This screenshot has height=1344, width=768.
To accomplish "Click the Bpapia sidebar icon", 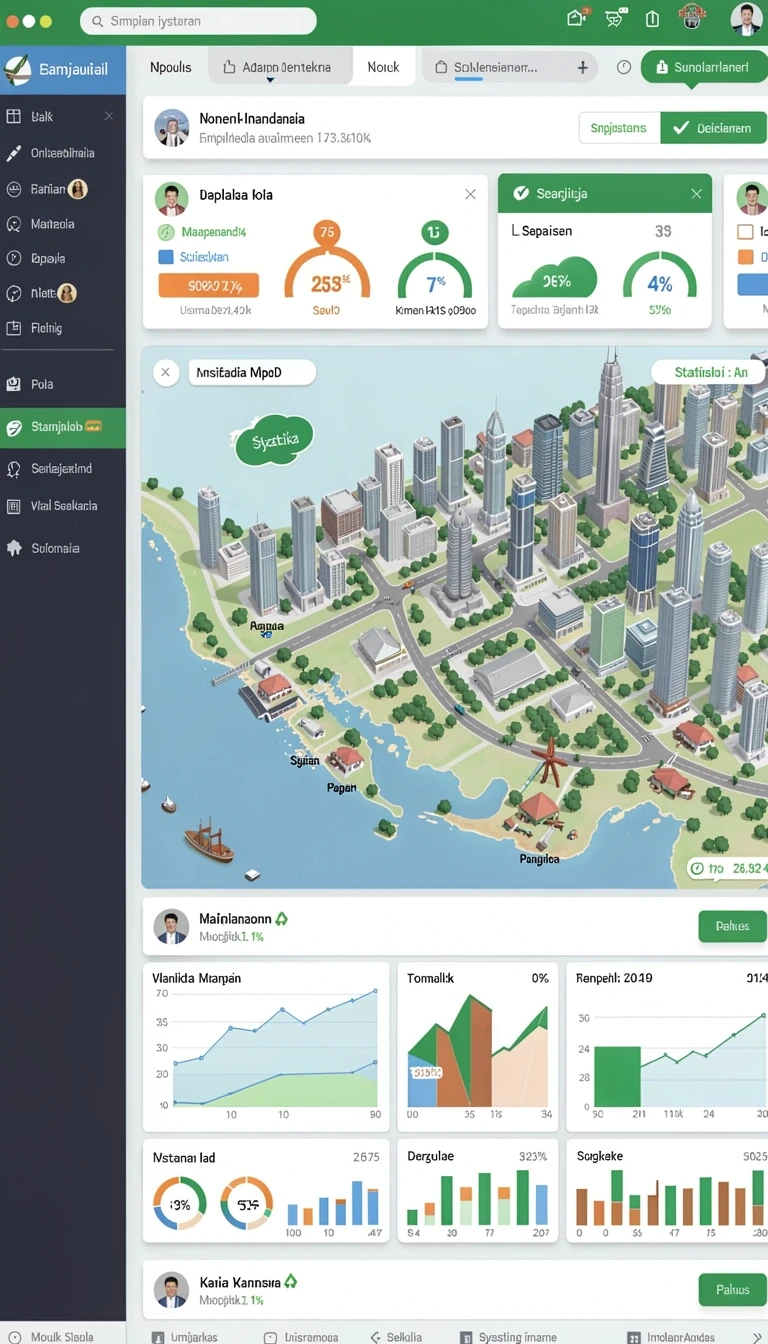I will pos(14,258).
